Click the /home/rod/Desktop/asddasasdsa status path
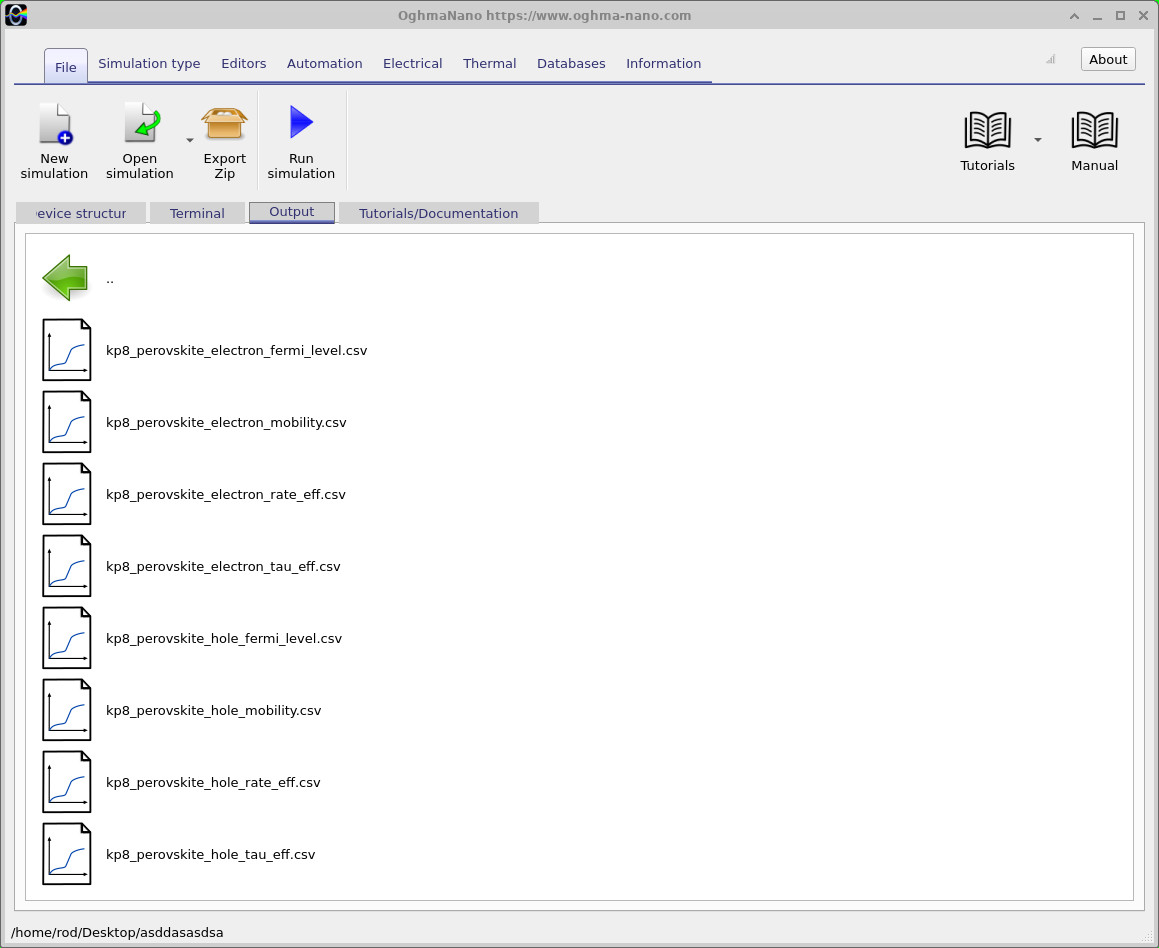1159x948 pixels. pyautogui.click(x=117, y=932)
